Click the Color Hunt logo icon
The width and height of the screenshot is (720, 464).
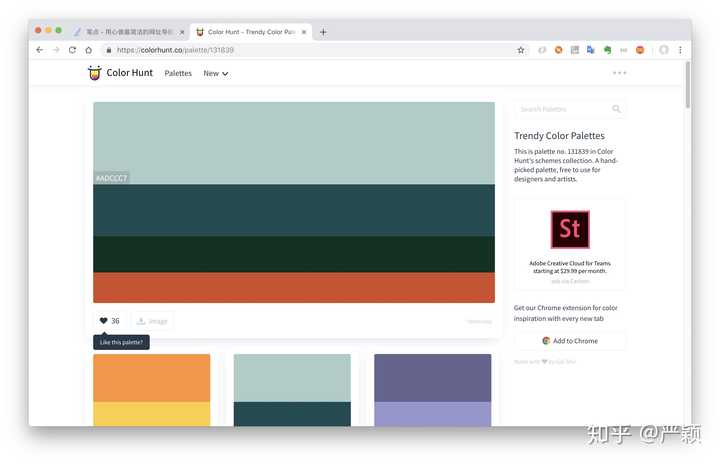pos(94,73)
